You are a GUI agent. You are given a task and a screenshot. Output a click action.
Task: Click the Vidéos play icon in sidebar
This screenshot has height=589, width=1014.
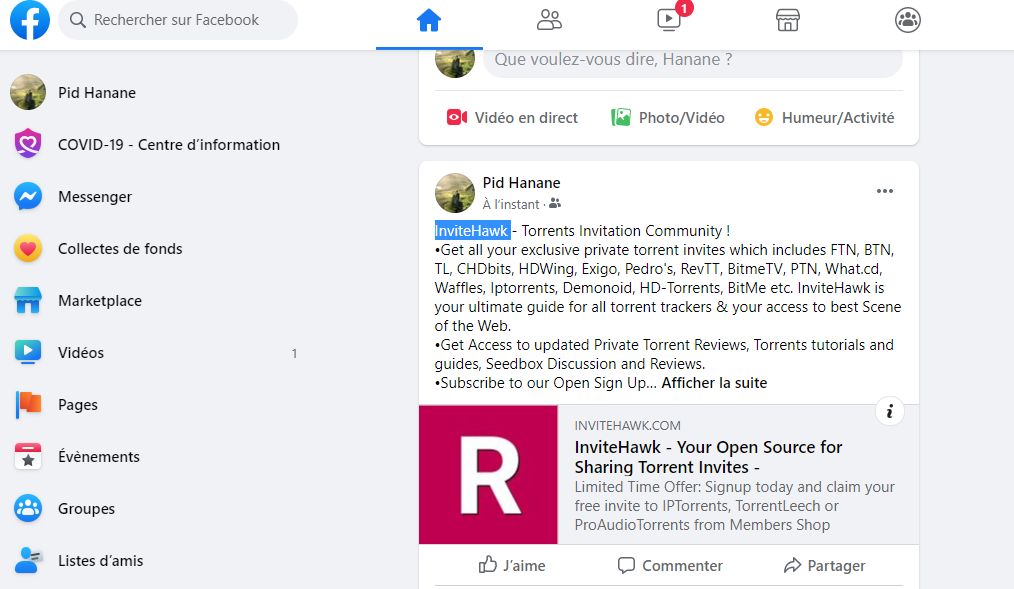click(28, 352)
